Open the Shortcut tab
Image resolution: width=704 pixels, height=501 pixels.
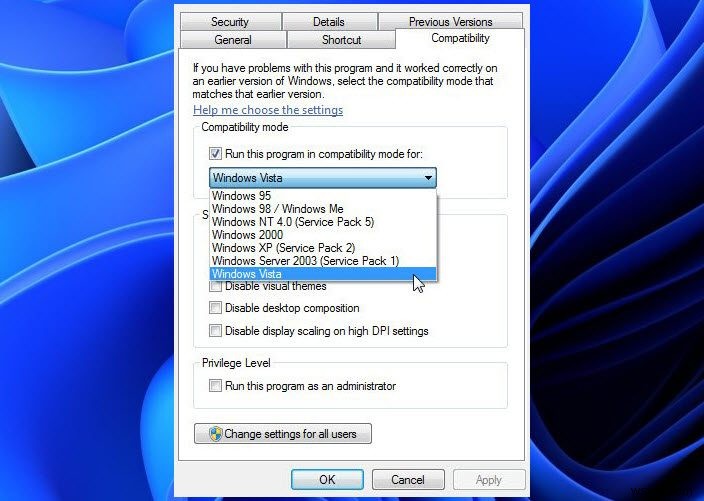pyautogui.click(x=341, y=40)
